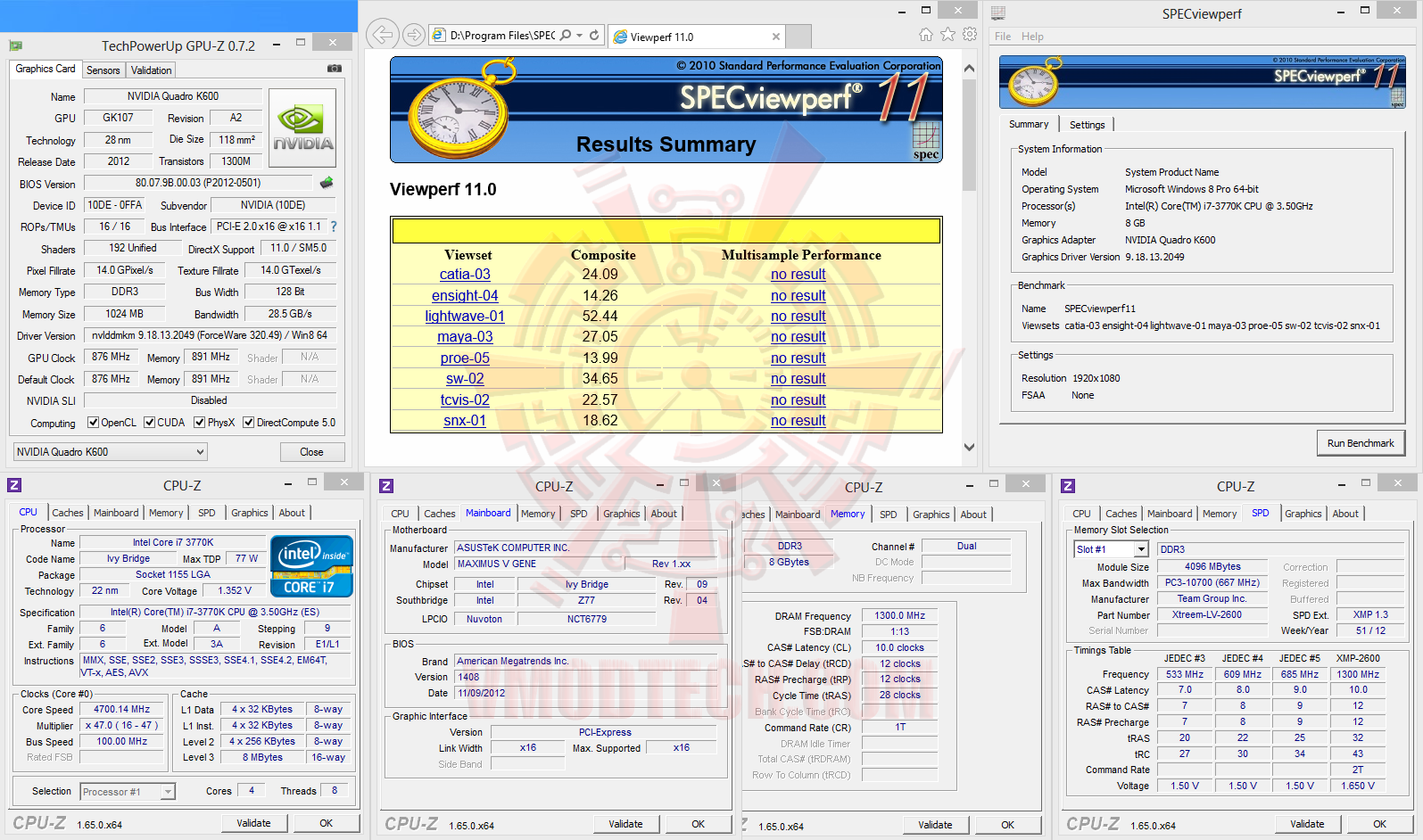Click the 'no result' link in the tcvis-02 row

[x=798, y=400]
